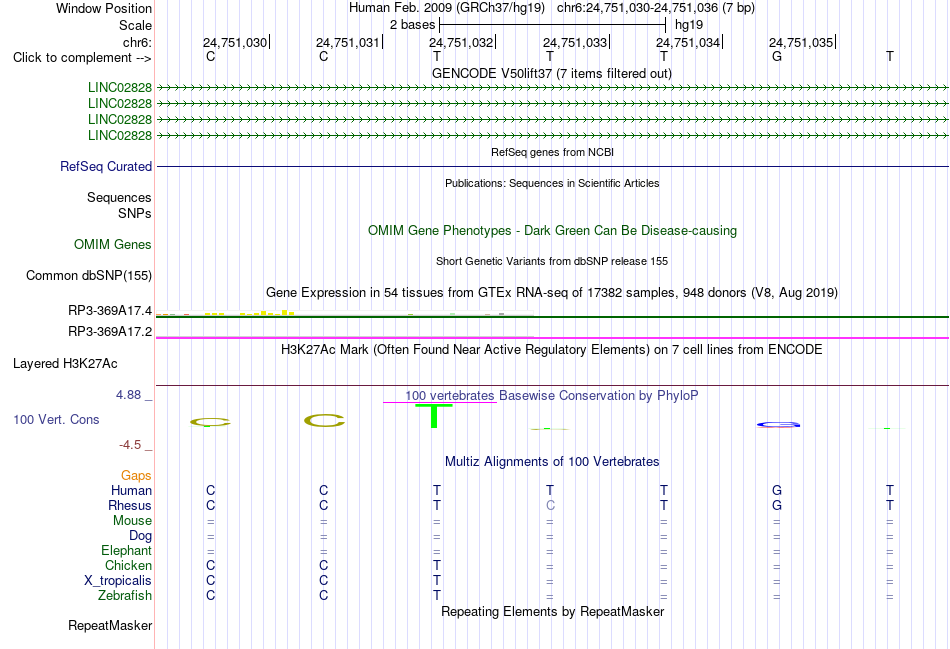Viewport: 950px width, 649px height.
Task: Click the tall green T in conservation logo
Action: click(434, 416)
